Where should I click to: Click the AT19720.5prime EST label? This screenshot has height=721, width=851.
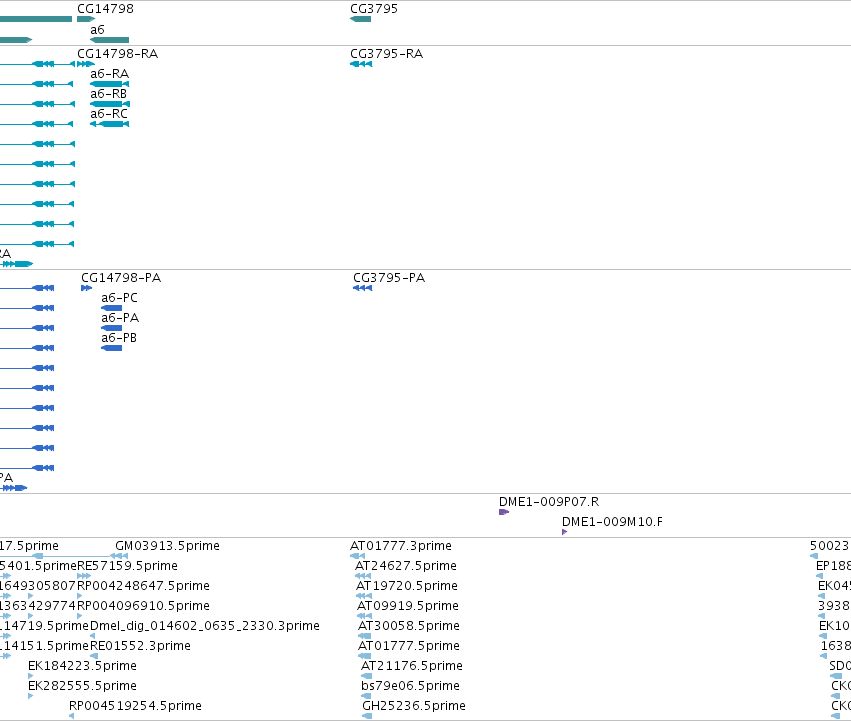[407, 586]
